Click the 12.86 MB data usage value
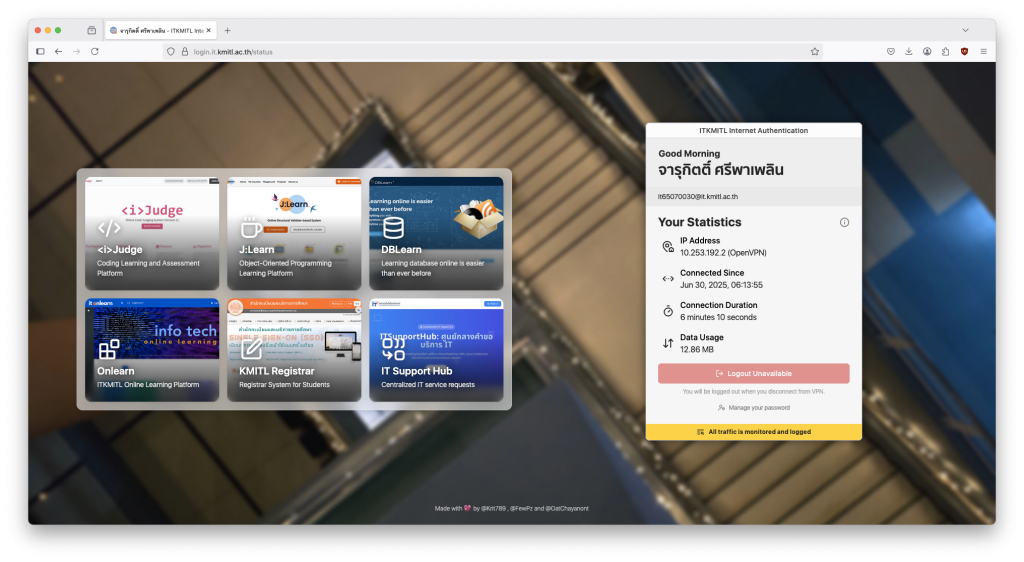 click(697, 349)
